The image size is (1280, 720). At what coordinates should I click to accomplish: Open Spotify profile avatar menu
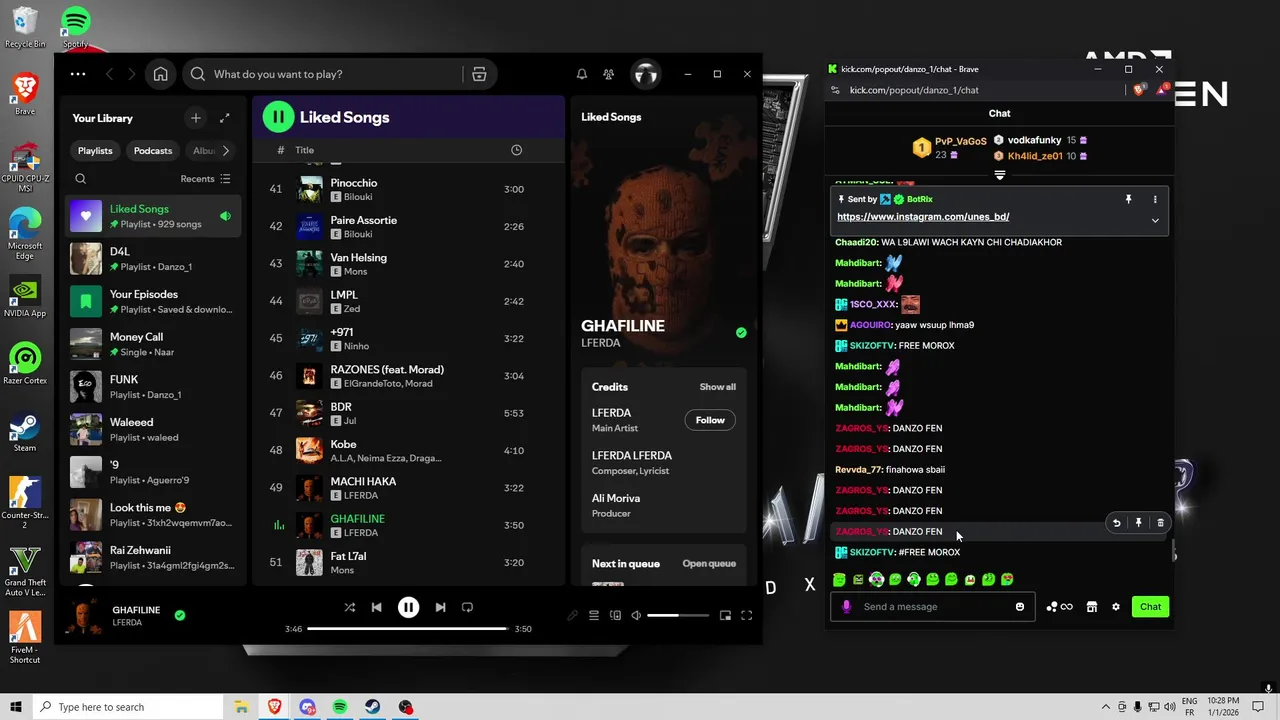(x=646, y=74)
